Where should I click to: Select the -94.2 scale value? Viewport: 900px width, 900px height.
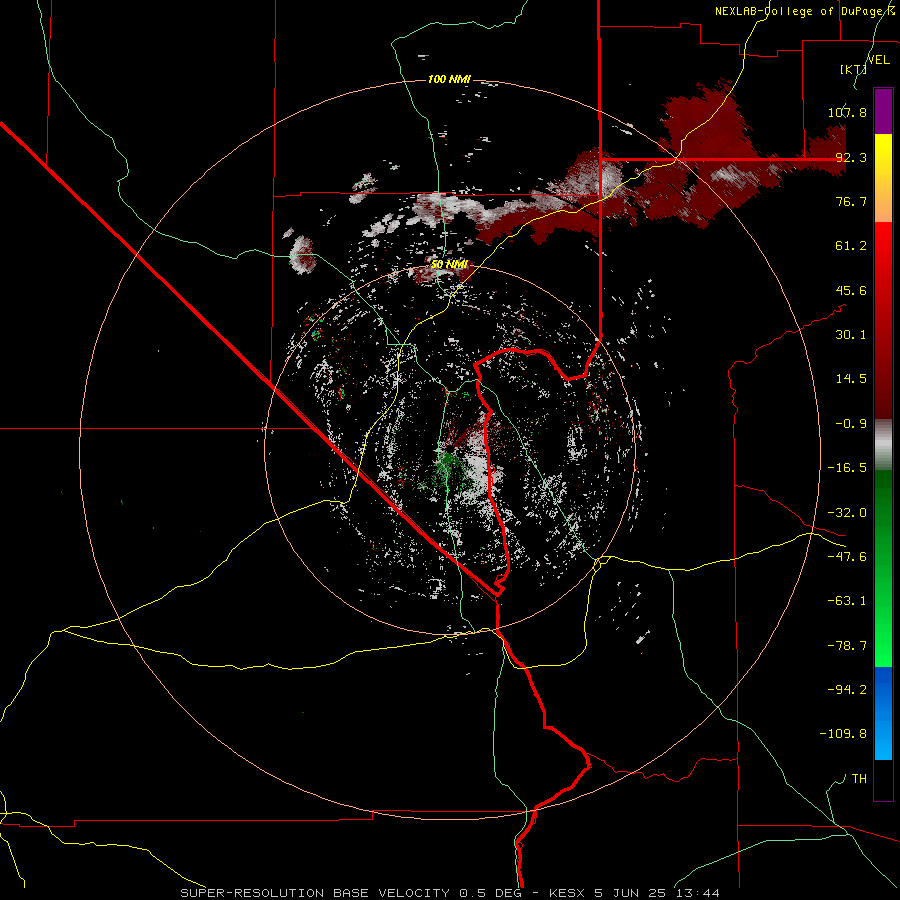847,690
